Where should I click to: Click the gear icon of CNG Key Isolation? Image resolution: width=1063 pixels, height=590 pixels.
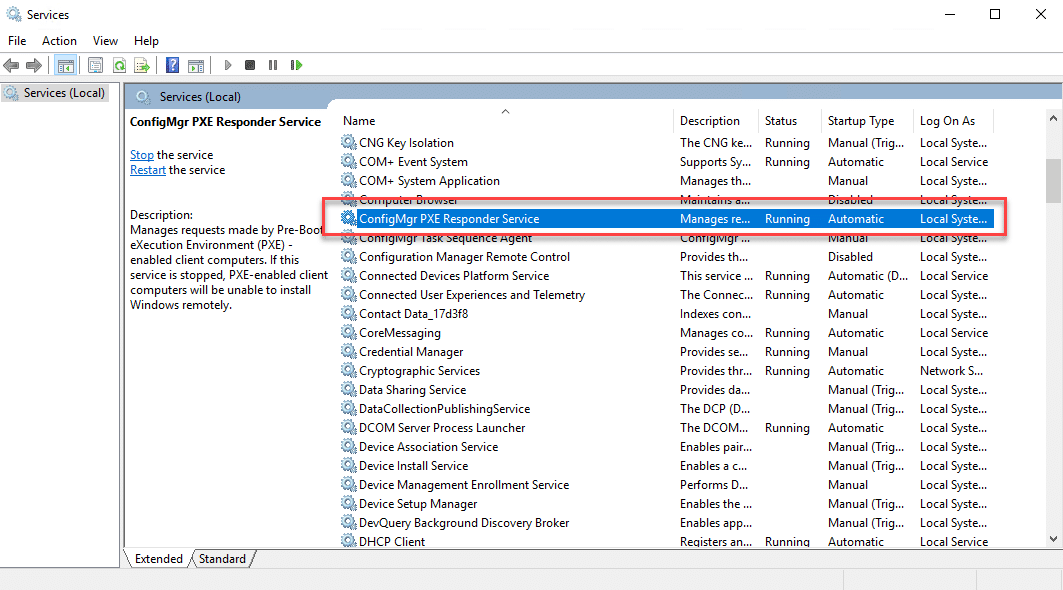point(348,142)
